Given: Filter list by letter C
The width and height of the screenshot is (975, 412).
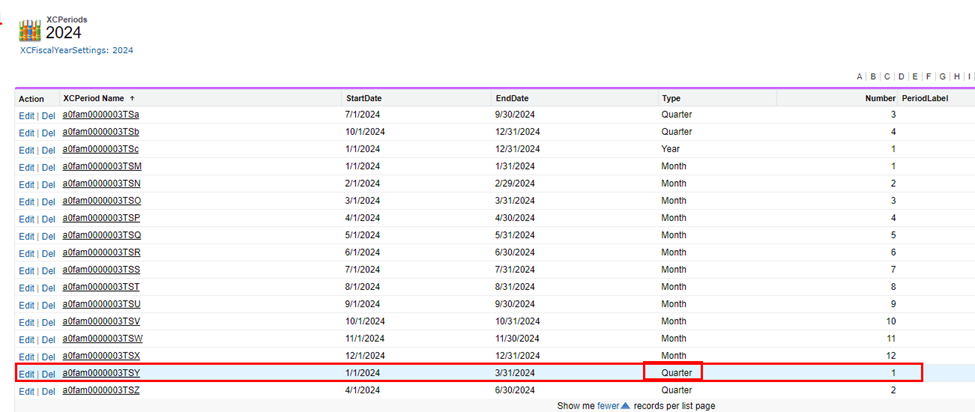Looking at the screenshot, I should (887, 76).
